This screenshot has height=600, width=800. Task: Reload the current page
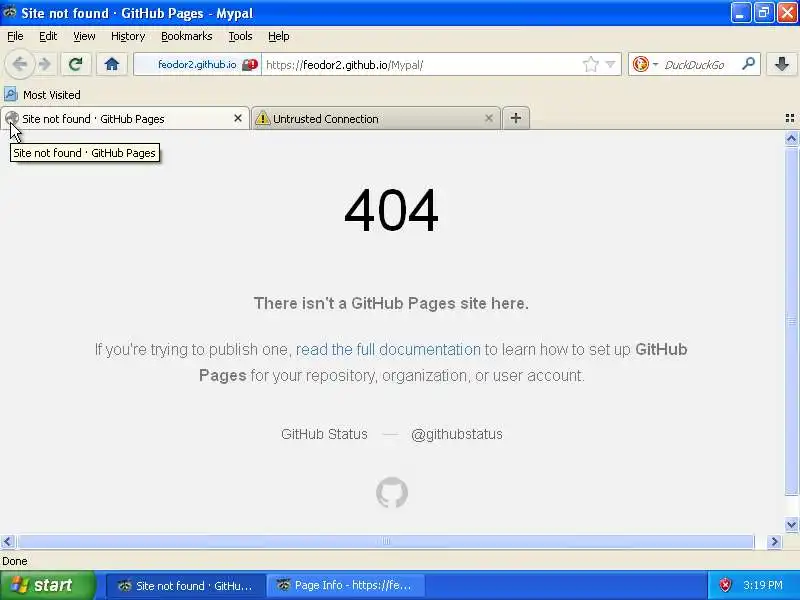click(76, 64)
